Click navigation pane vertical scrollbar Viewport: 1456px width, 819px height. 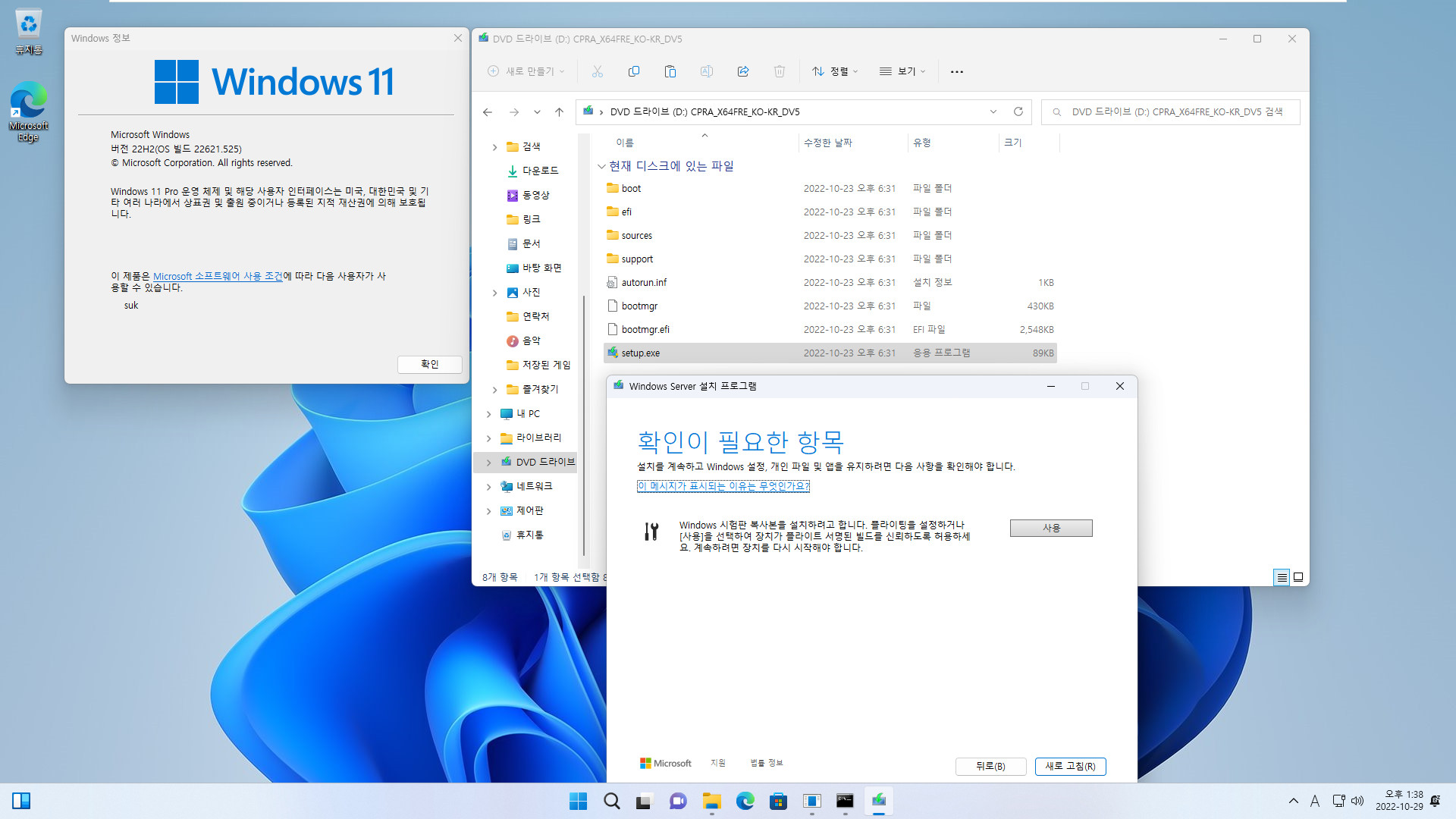(x=584, y=425)
